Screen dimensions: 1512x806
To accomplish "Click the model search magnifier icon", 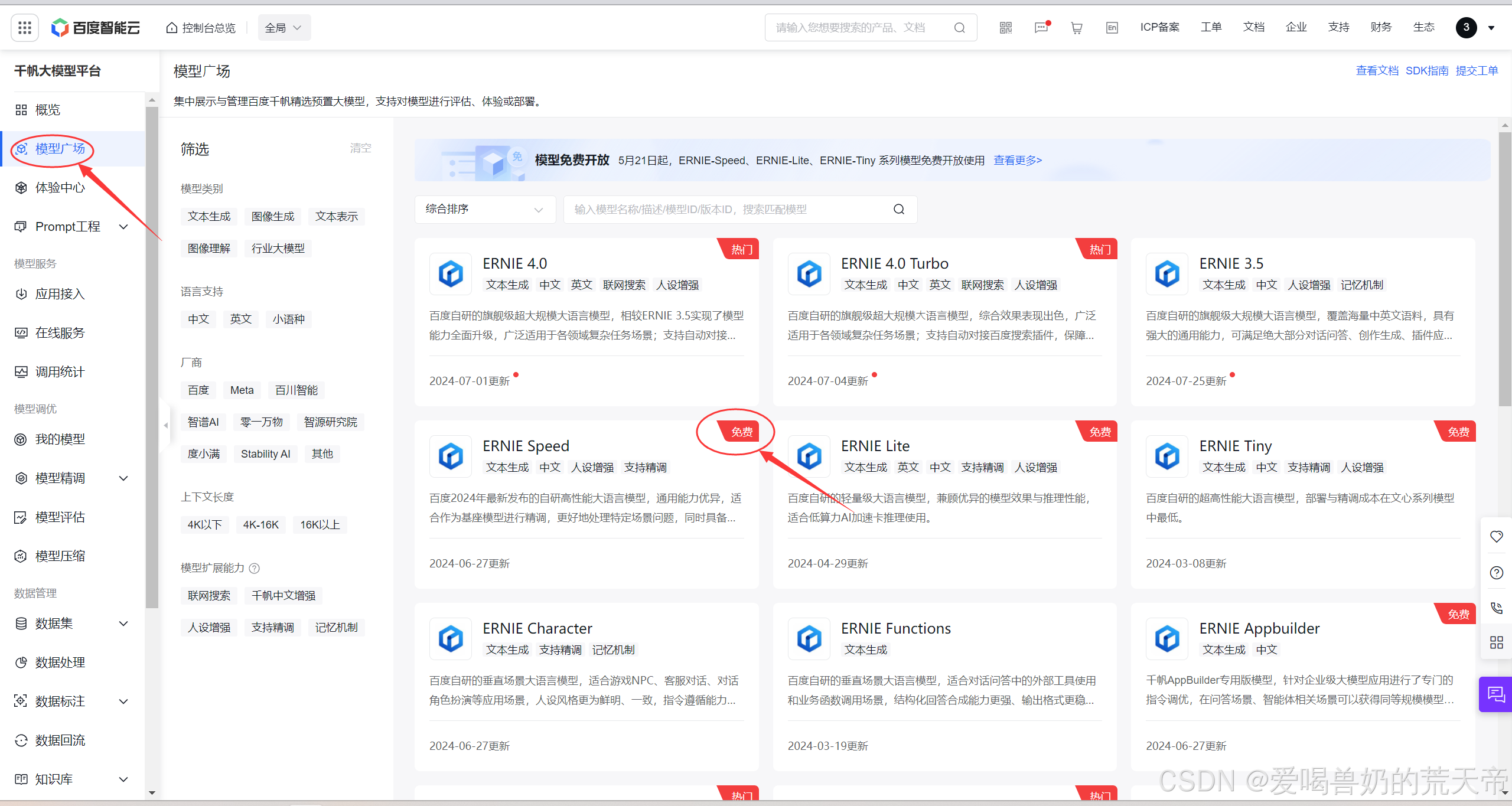I will pos(899,209).
